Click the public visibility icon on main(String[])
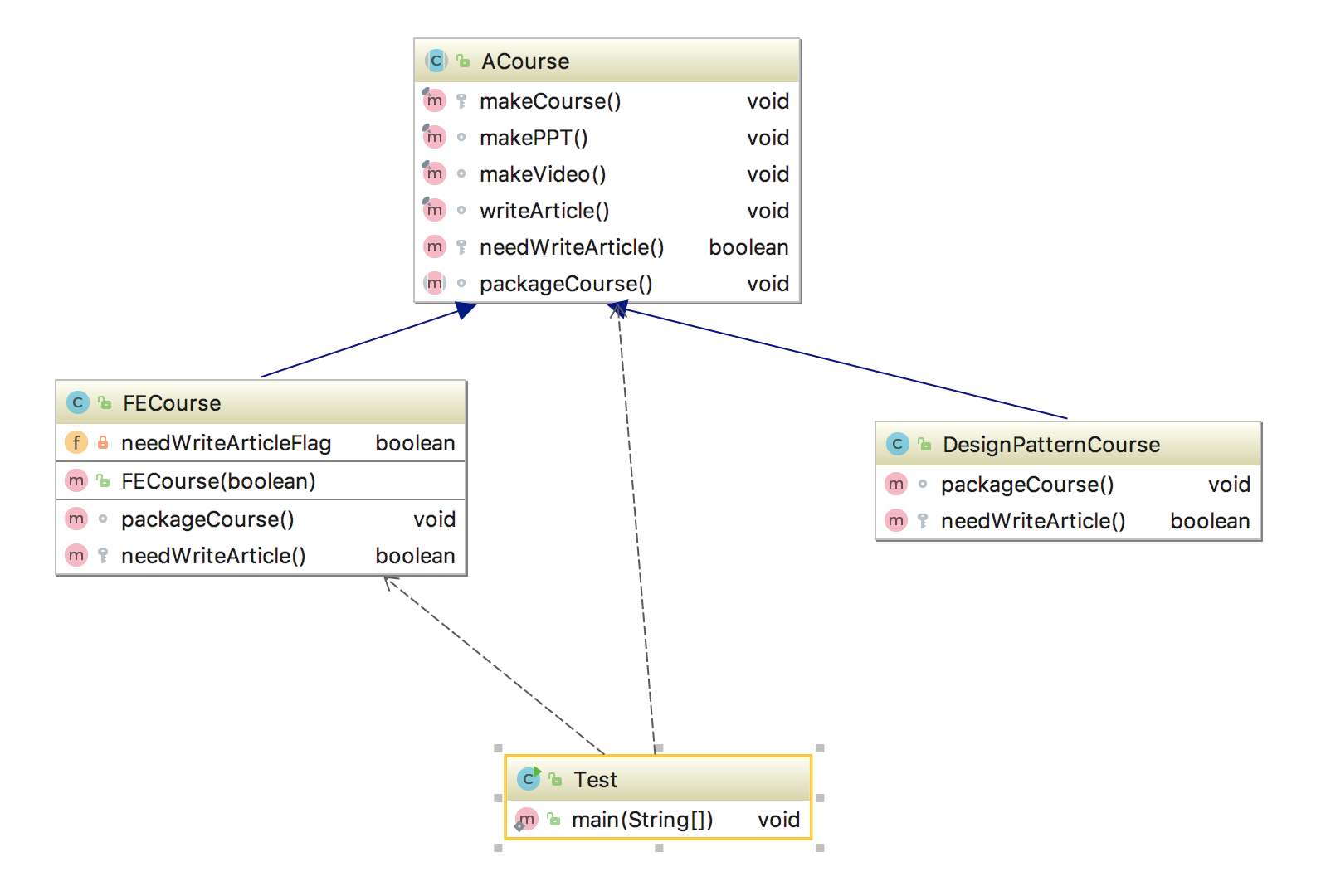The width and height of the screenshot is (1321, 896). (553, 820)
